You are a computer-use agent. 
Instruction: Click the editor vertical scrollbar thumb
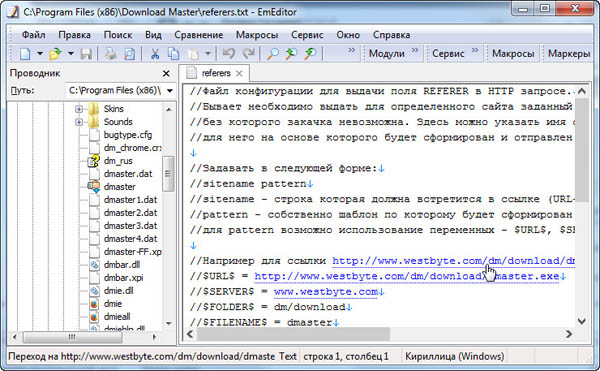(x=582, y=150)
